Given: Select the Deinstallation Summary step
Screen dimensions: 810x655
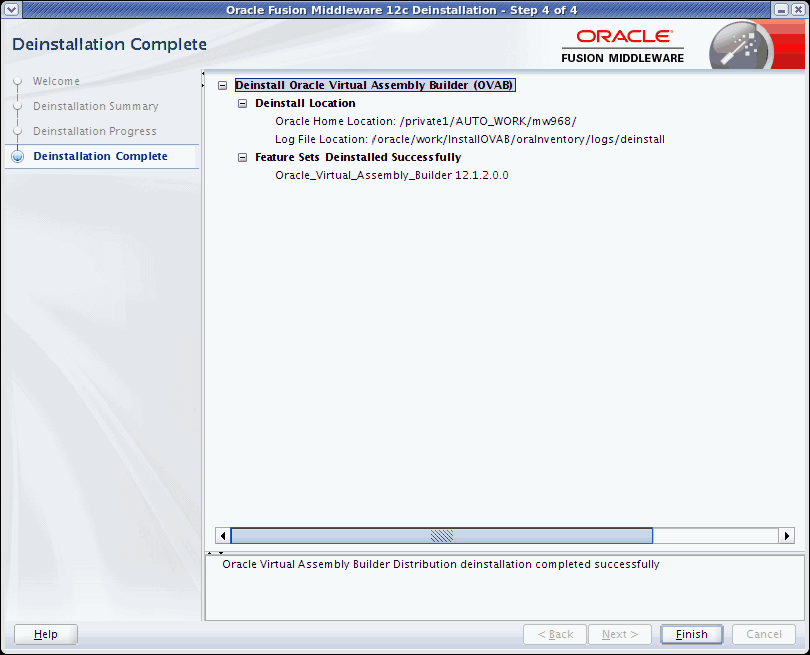Looking at the screenshot, I should [96, 106].
